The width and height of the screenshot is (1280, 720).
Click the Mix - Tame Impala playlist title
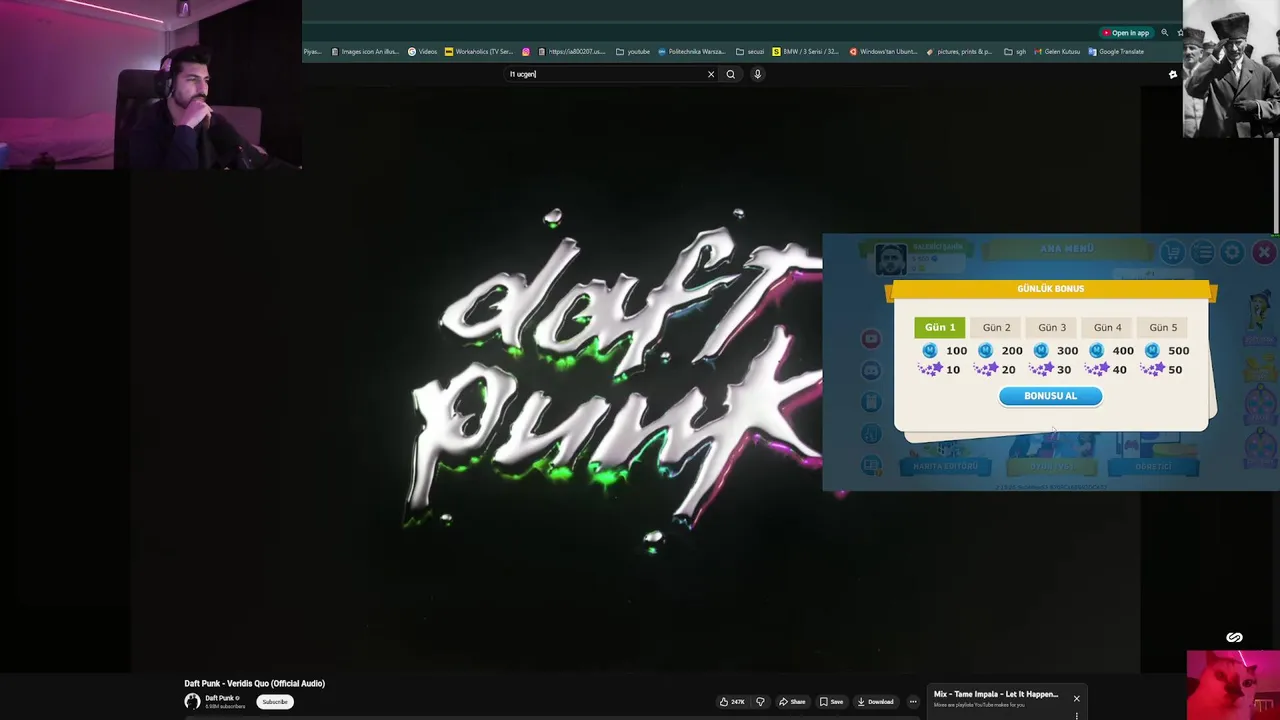[996, 694]
